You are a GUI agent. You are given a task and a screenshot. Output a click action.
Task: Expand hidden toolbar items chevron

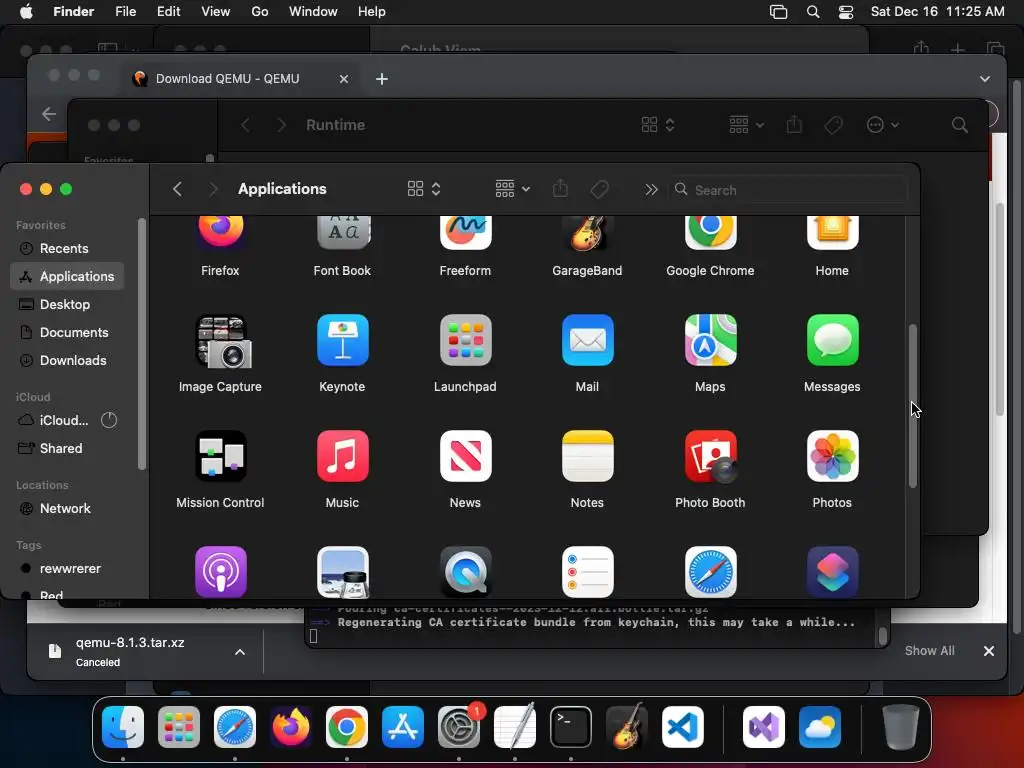651,189
